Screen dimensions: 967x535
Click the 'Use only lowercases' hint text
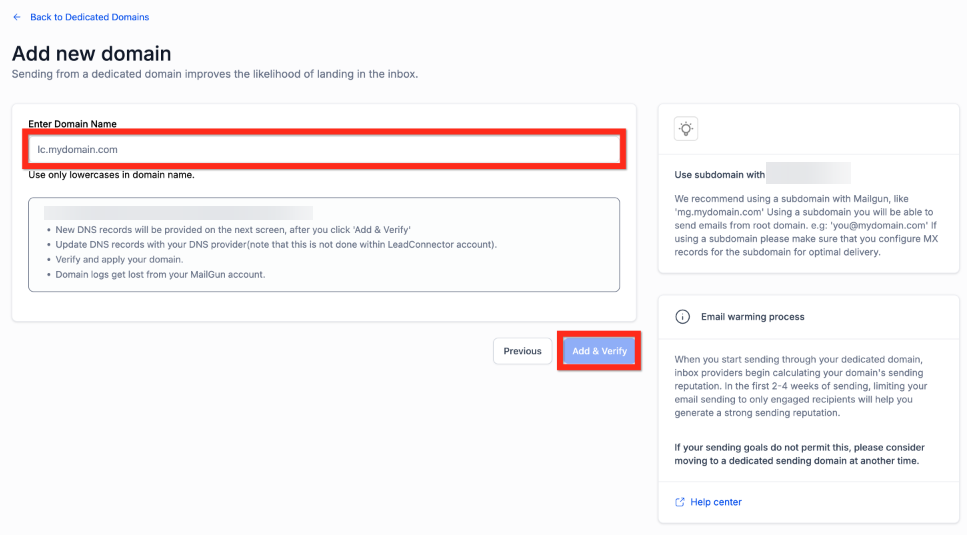pos(111,175)
